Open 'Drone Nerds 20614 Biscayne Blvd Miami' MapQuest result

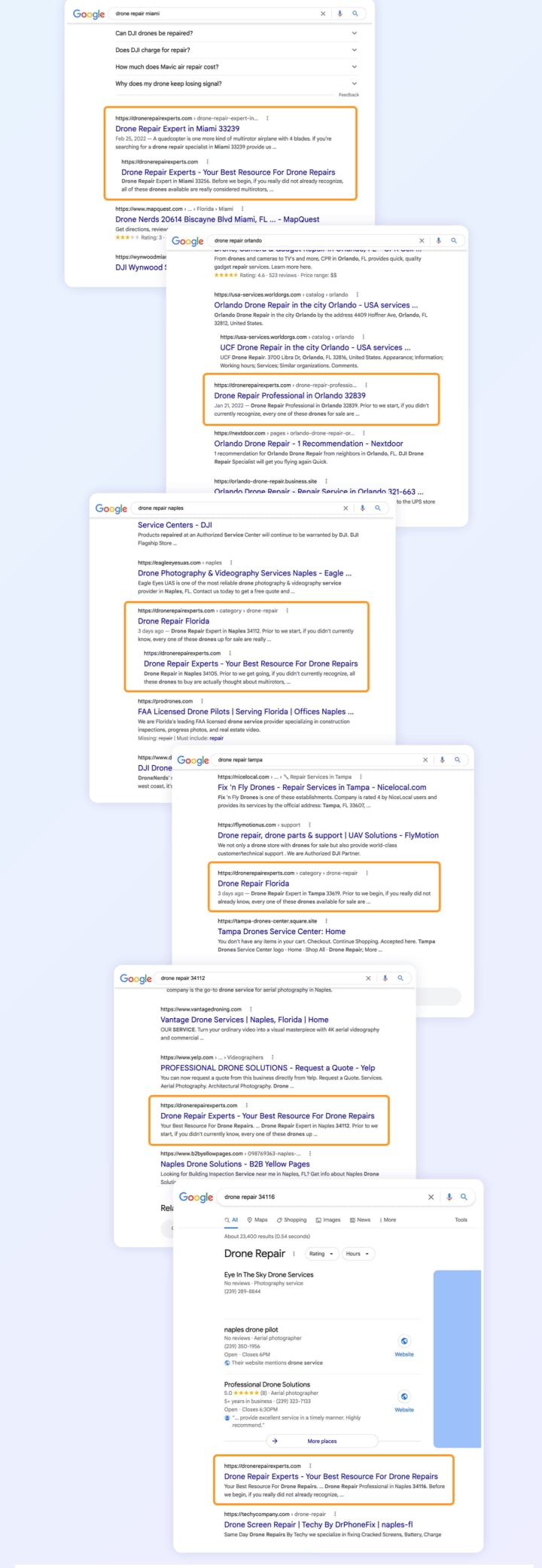point(218,219)
